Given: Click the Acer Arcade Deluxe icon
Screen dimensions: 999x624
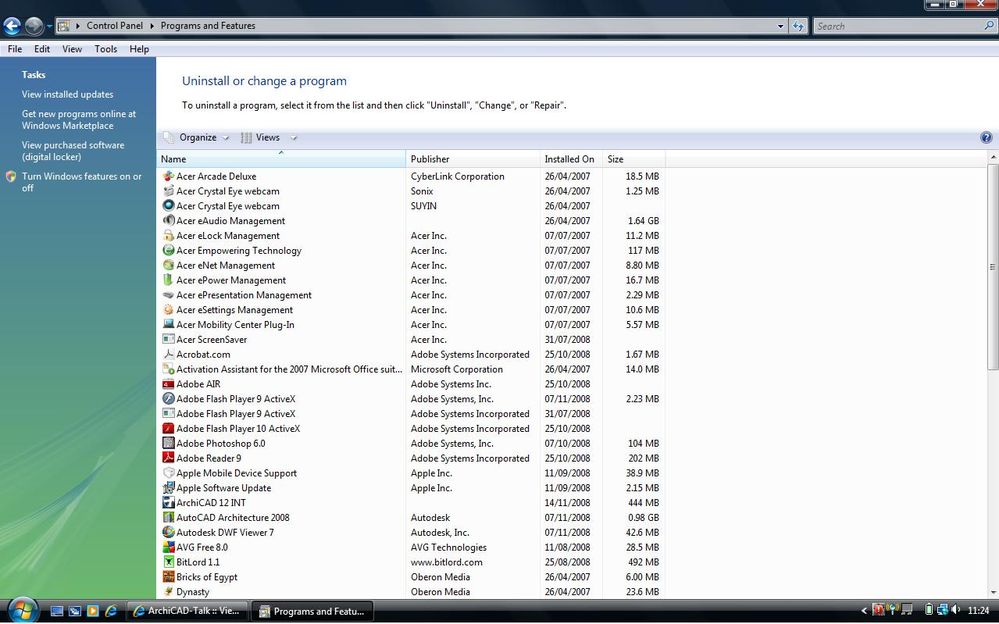Looking at the screenshot, I should pos(169,176).
